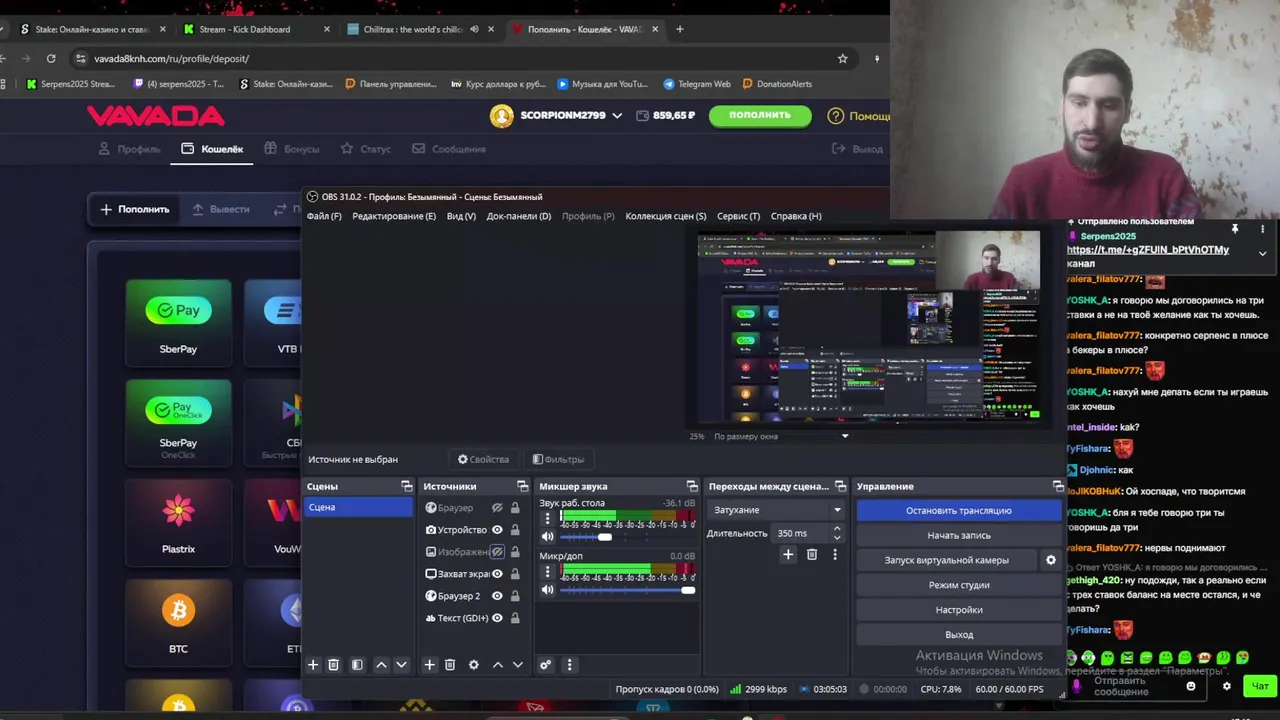Unlock the Текст (GDI+) source lock
Viewport: 1280px width, 720px height.
515,618
